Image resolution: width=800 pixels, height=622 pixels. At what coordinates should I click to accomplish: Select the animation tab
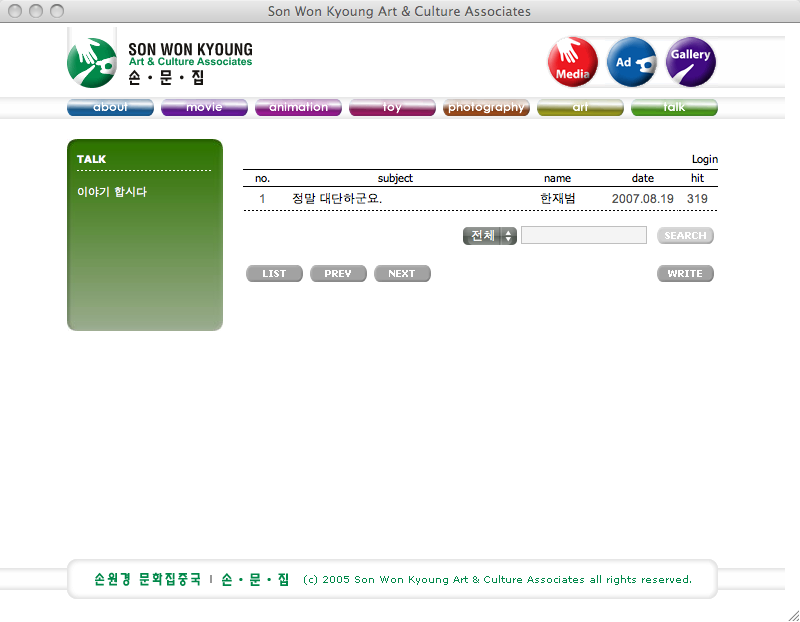point(298,108)
